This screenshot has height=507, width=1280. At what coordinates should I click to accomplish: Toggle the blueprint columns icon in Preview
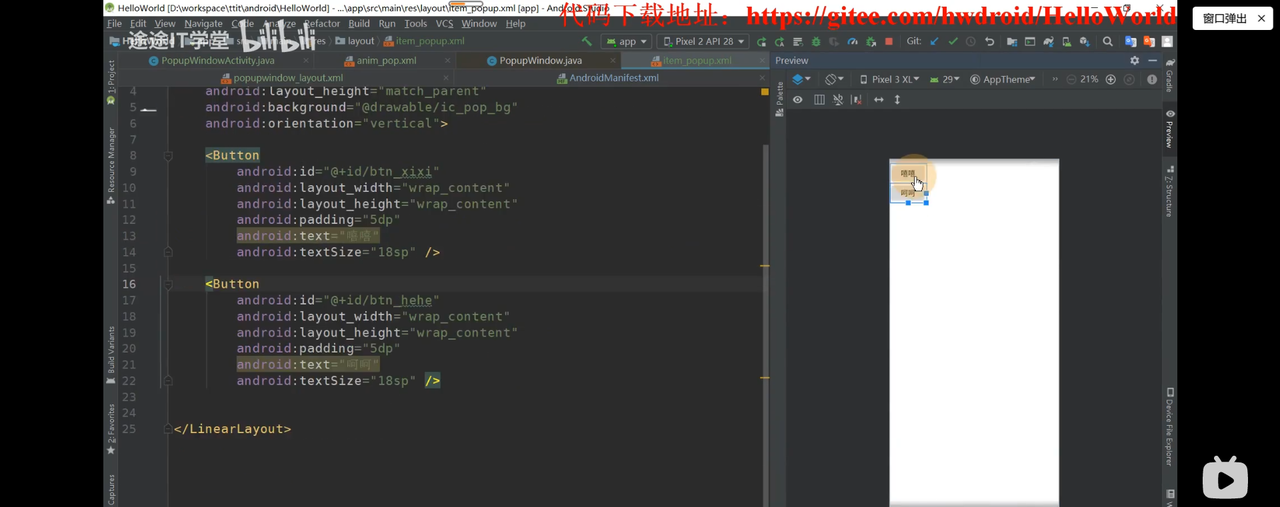coord(819,100)
